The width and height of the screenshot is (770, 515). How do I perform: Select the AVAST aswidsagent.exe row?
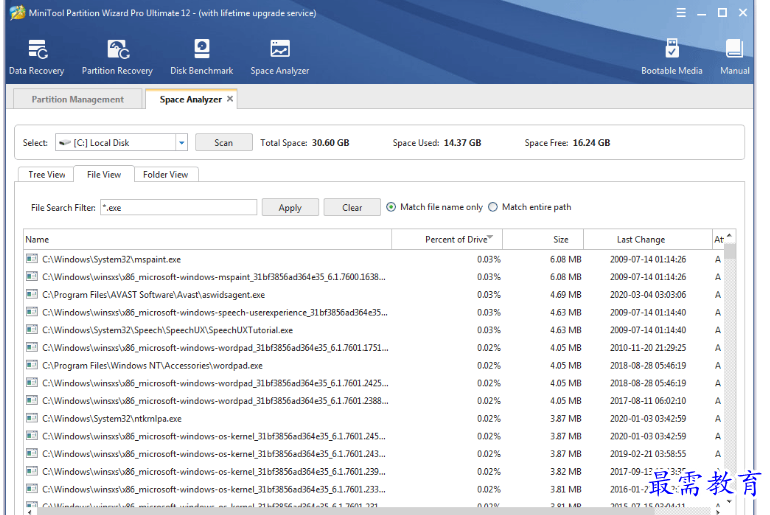coord(373,295)
